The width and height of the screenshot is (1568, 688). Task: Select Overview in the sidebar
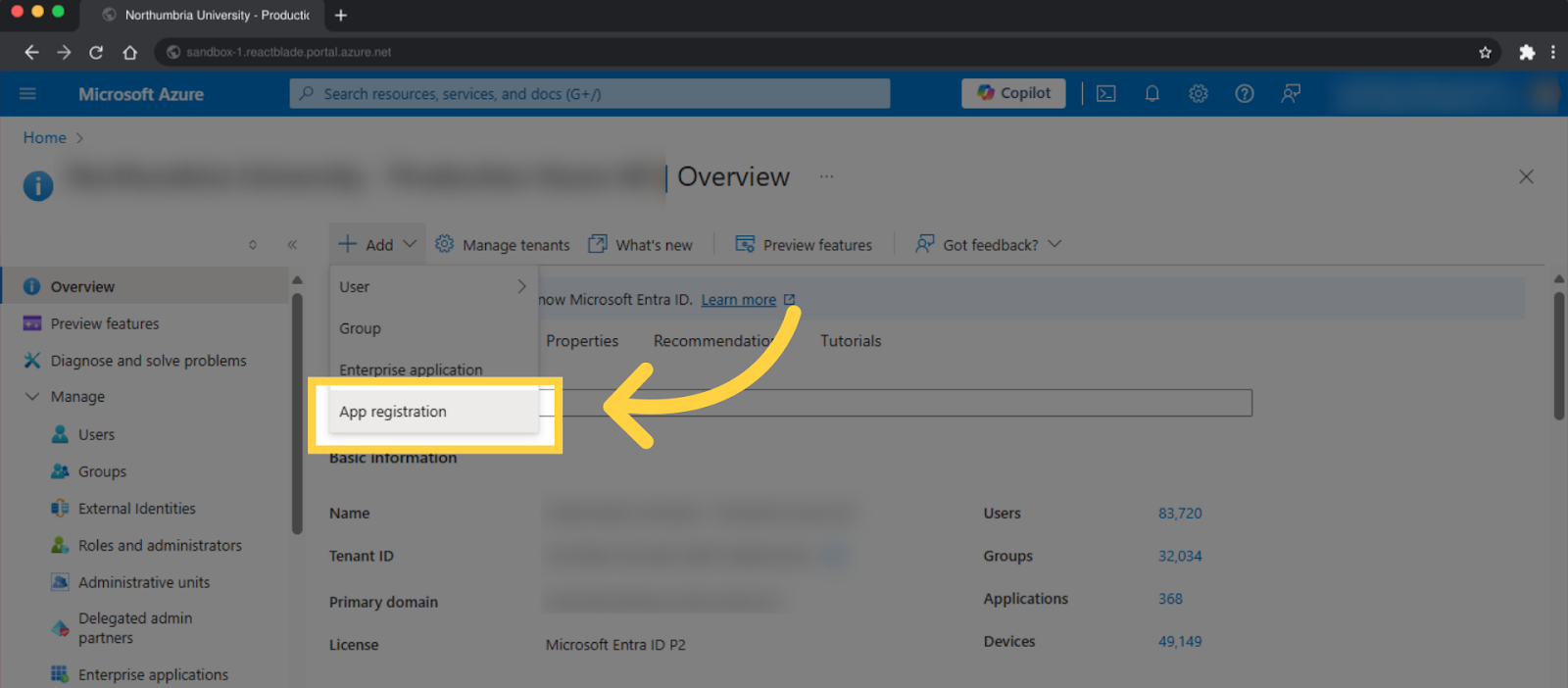[145, 286]
